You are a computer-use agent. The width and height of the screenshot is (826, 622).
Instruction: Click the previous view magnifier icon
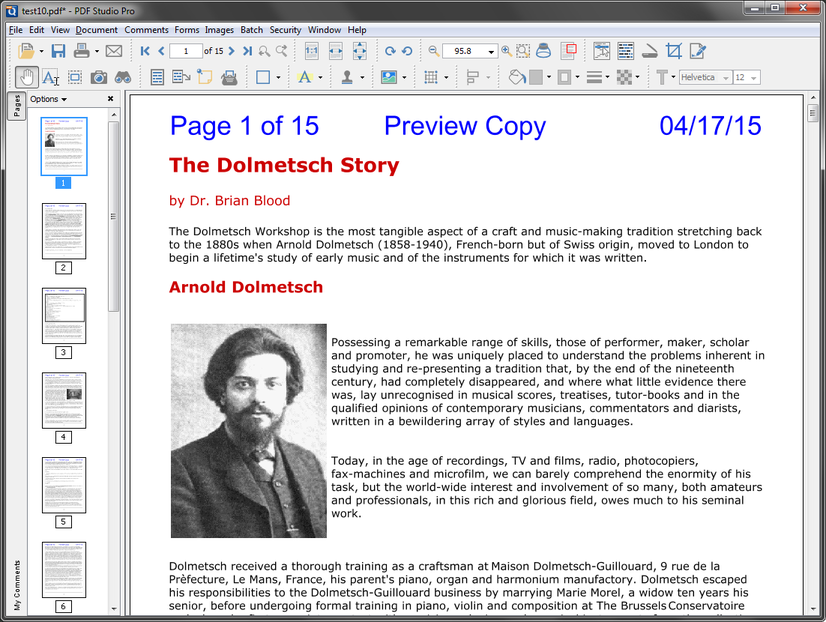(x=264, y=51)
